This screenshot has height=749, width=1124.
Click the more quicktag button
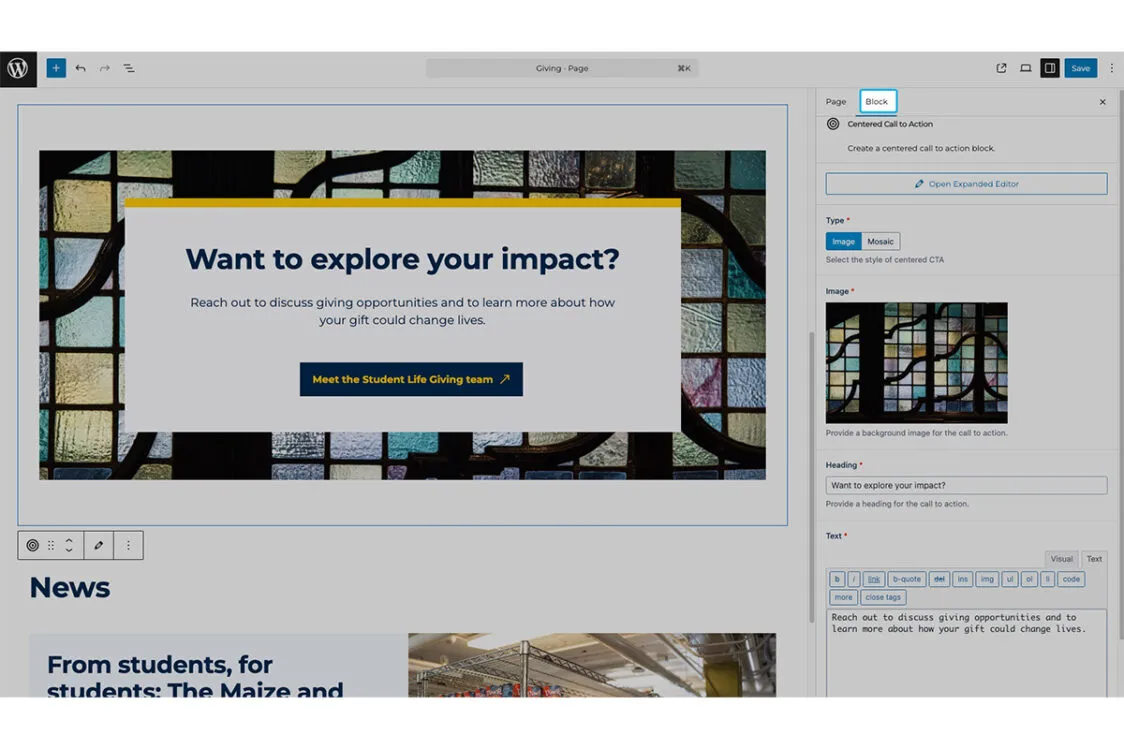pos(844,597)
